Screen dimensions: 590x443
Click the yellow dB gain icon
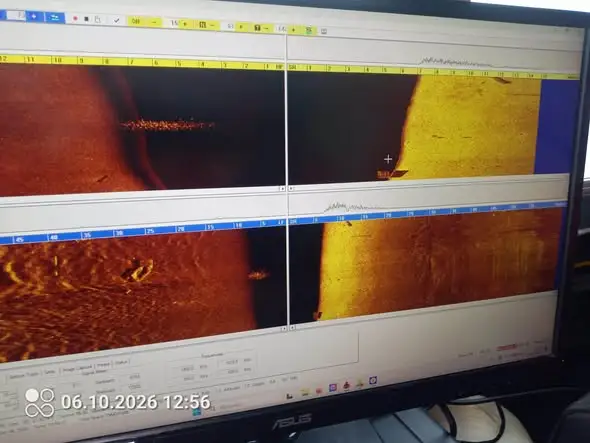136,21
